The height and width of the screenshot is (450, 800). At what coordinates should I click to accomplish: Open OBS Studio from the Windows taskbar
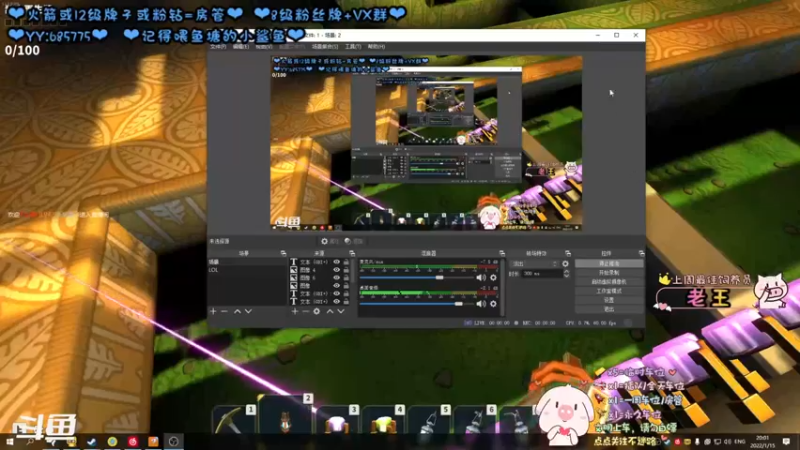coord(173,441)
